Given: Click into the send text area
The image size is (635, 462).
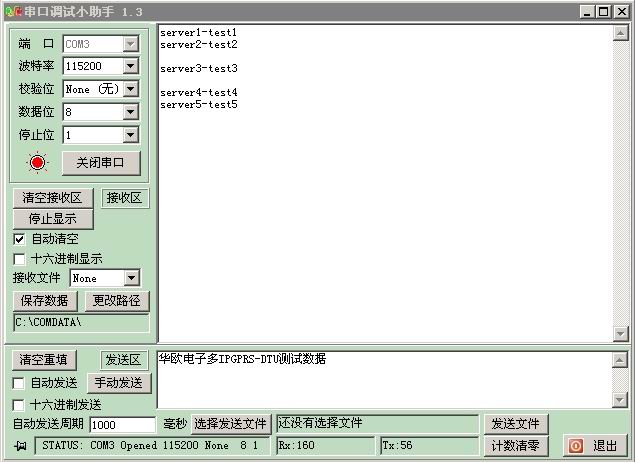Looking at the screenshot, I should (x=380, y=380).
